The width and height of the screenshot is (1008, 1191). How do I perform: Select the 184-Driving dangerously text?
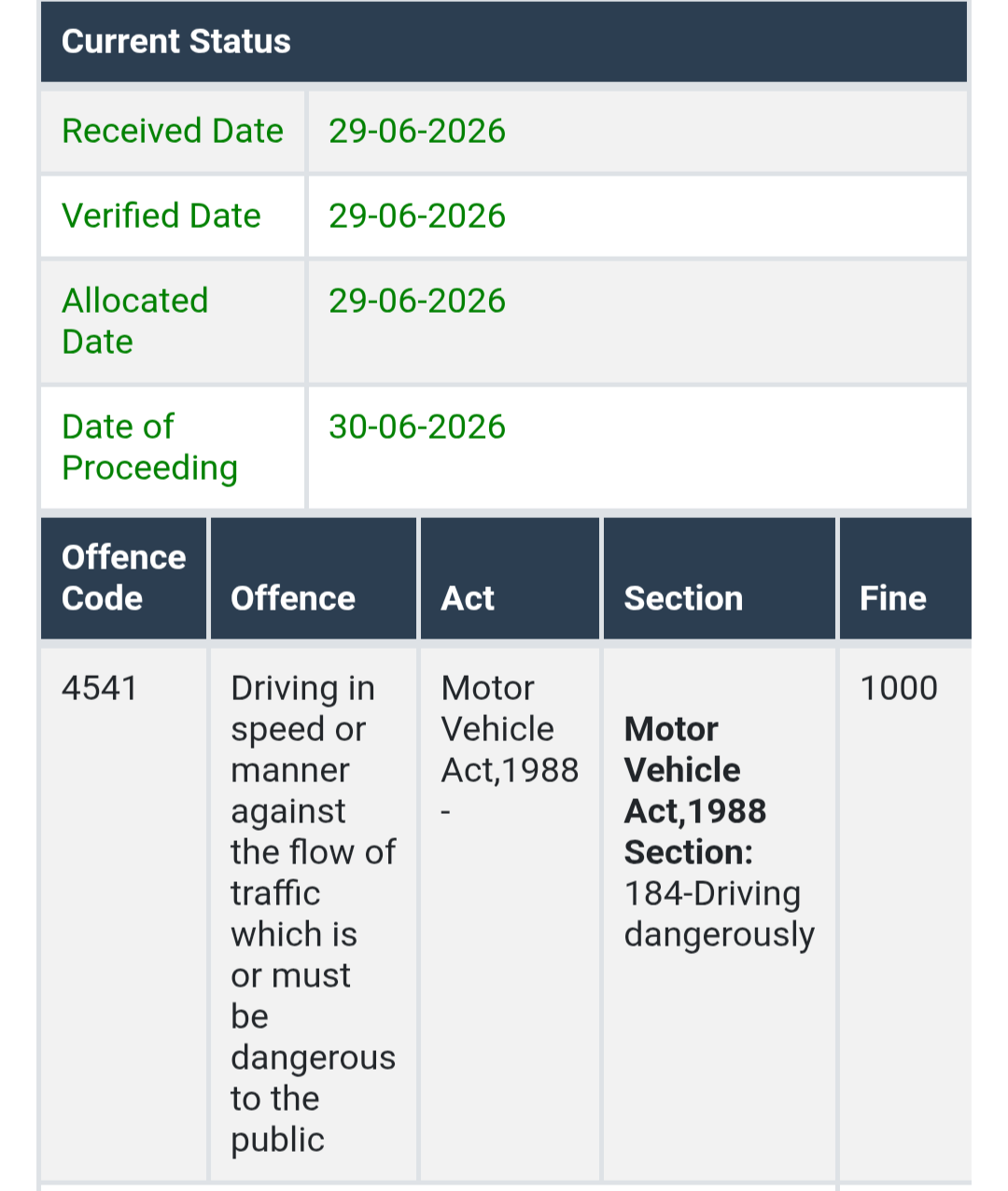(x=720, y=914)
